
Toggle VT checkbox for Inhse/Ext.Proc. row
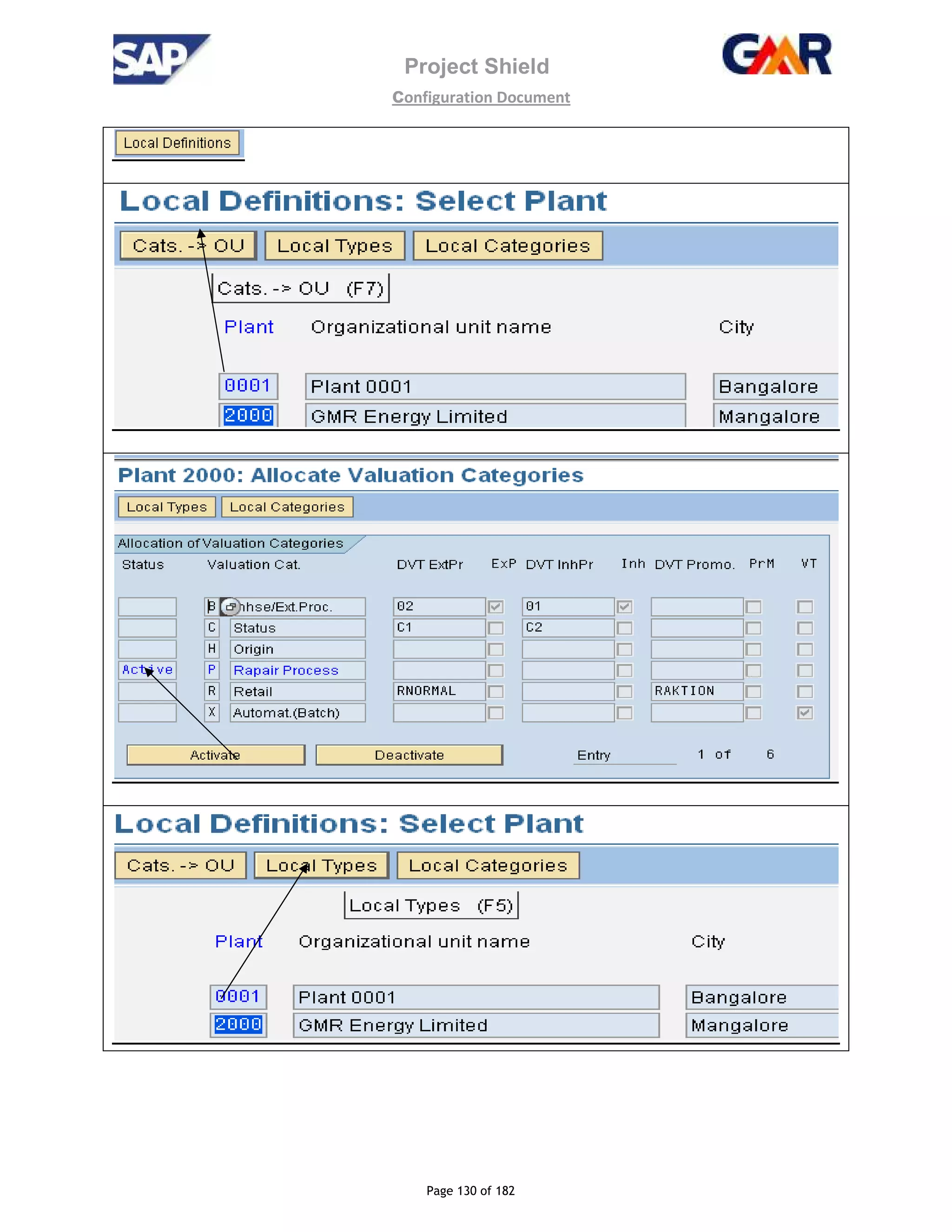point(805,607)
